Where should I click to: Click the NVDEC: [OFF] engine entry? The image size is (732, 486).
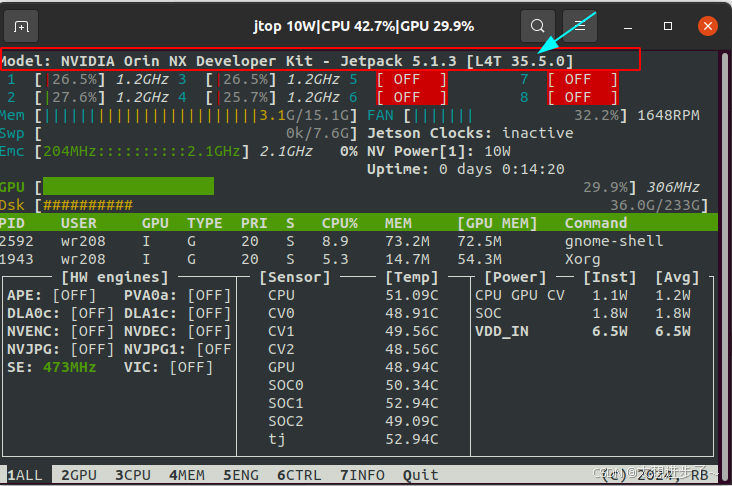(x=177, y=331)
